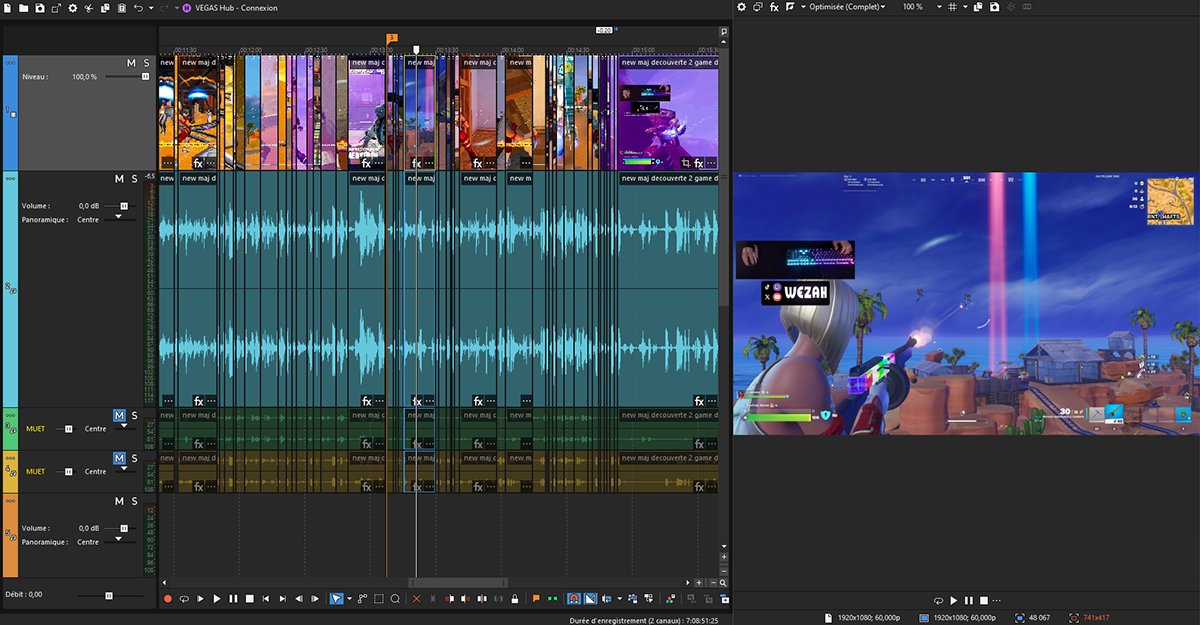
Task: Go to start of project
Action: tap(266, 599)
